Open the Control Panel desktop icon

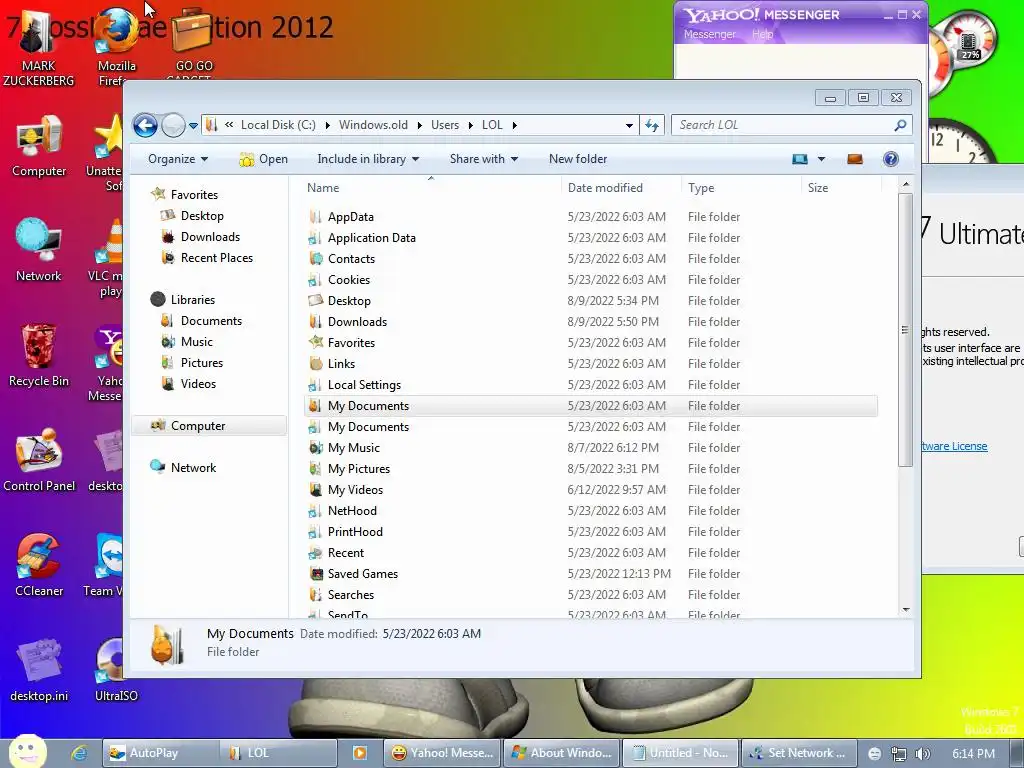click(x=39, y=460)
